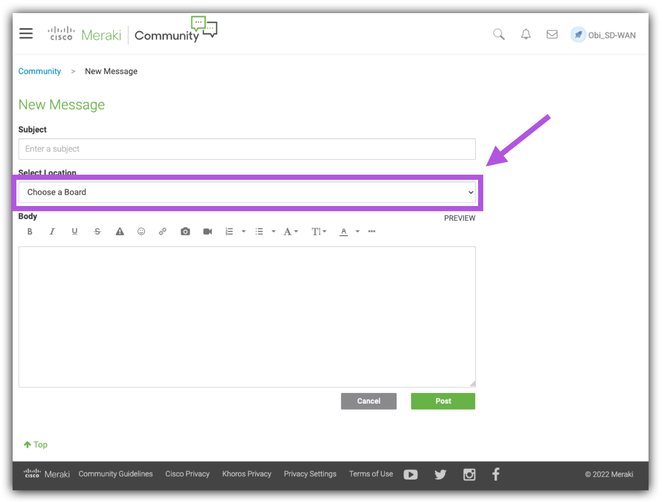
Task: Insert a photo with camera icon
Action: [x=185, y=232]
